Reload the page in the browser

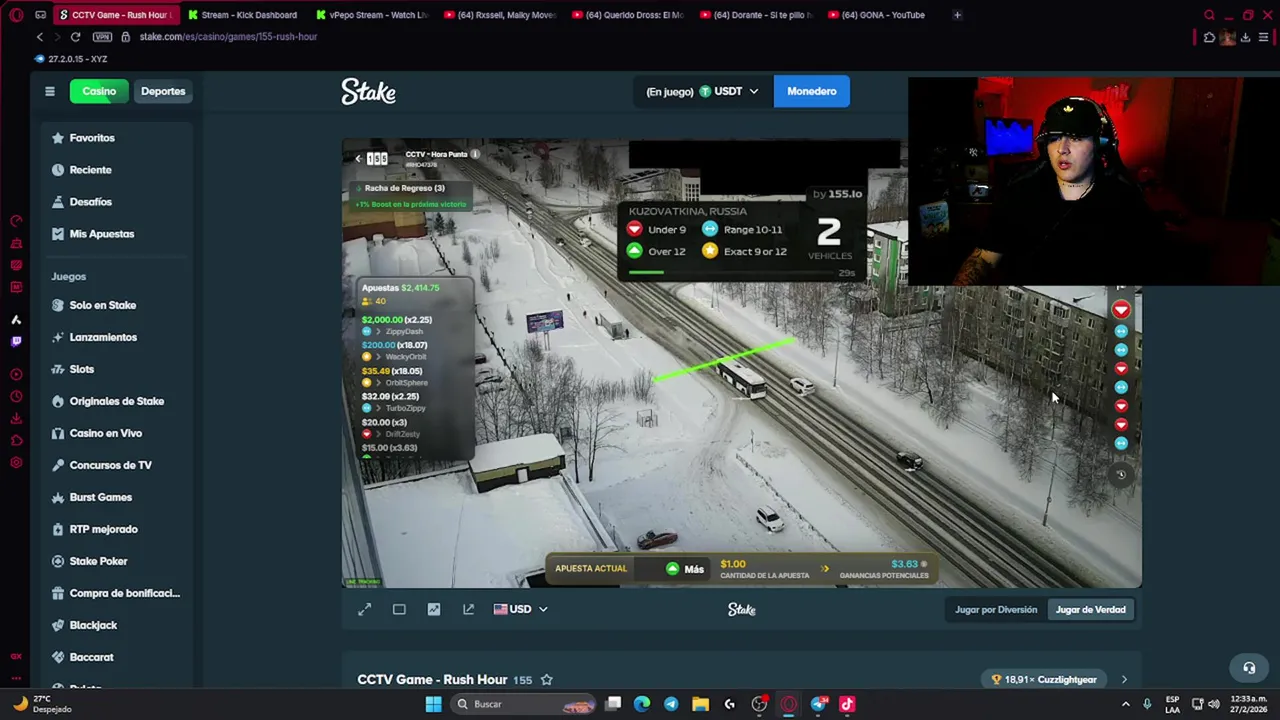click(x=75, y=37)
